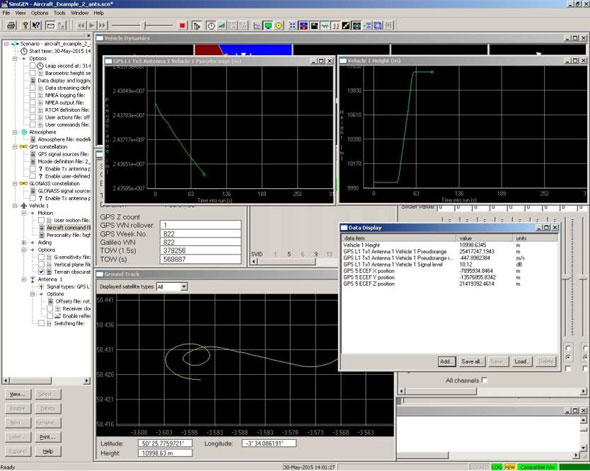Click the View button below the scenario tree

point(18,394)
